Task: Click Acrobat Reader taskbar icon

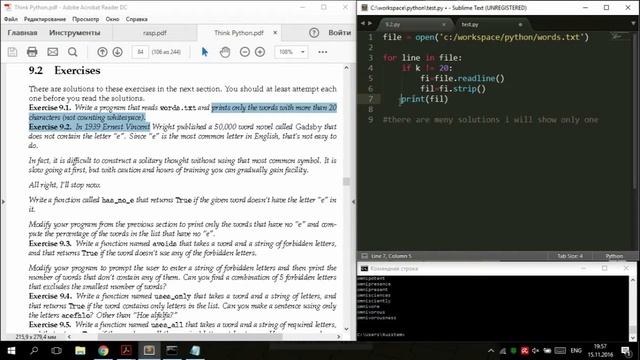Action: 126,351
